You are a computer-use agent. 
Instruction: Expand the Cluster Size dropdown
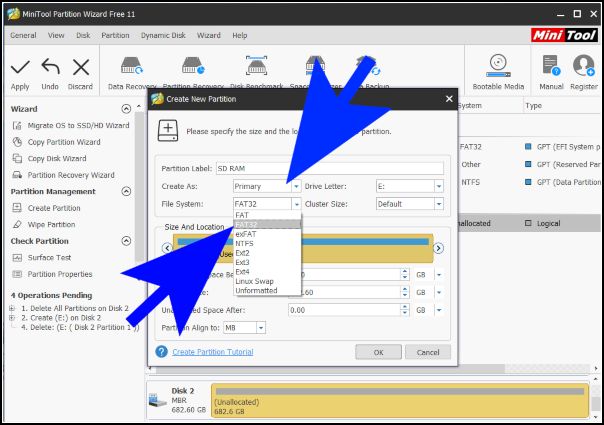pyautogui.click(x=438, y=203)
